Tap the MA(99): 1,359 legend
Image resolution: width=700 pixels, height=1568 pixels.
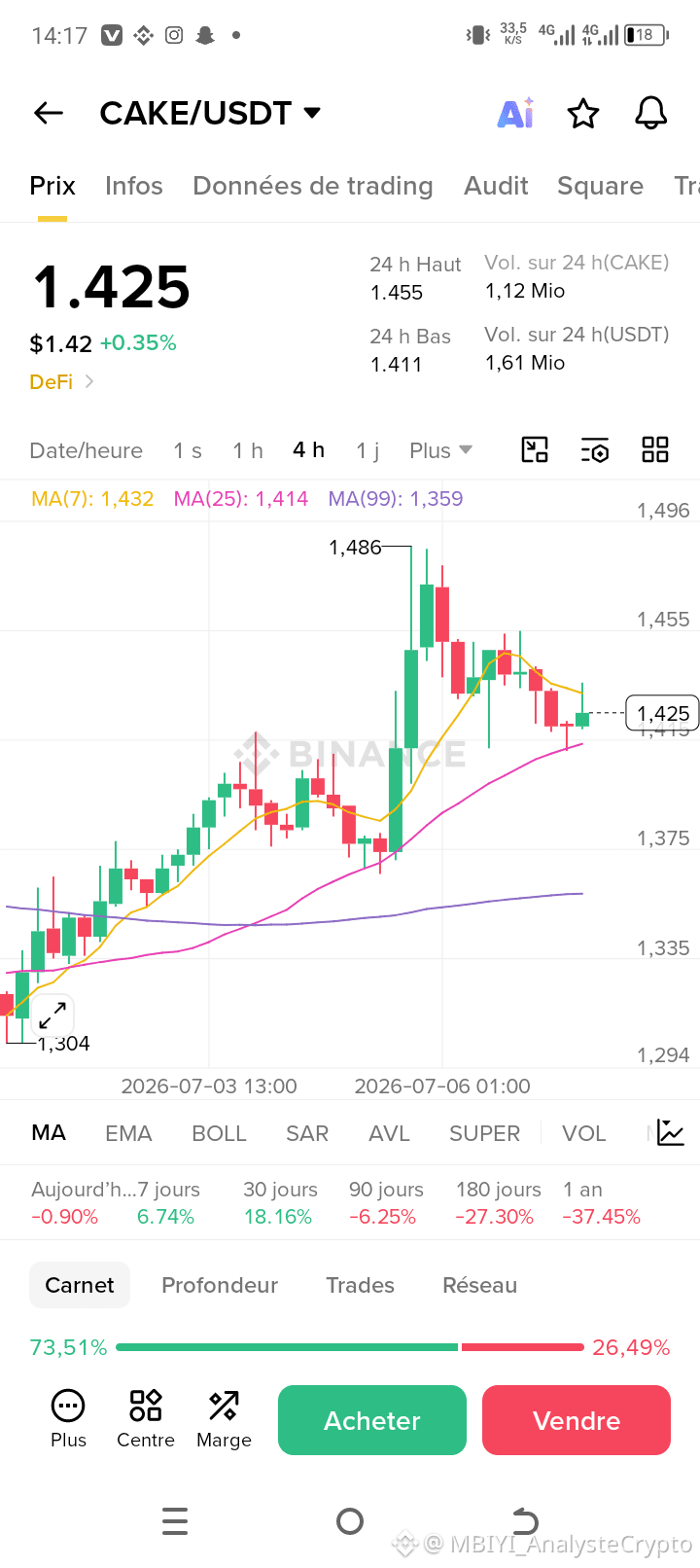[395, 499]
